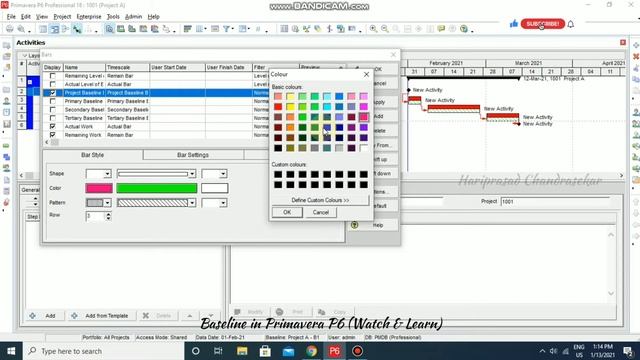Open the File menu
Viewport: 640px width, 360px height.
pos(11,17)
